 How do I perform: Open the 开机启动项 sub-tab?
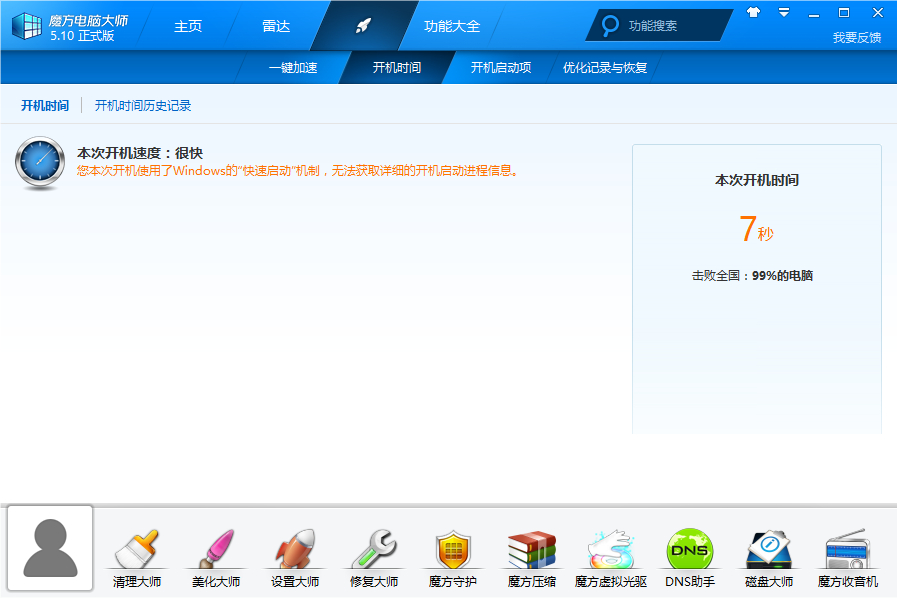[501, 68]
